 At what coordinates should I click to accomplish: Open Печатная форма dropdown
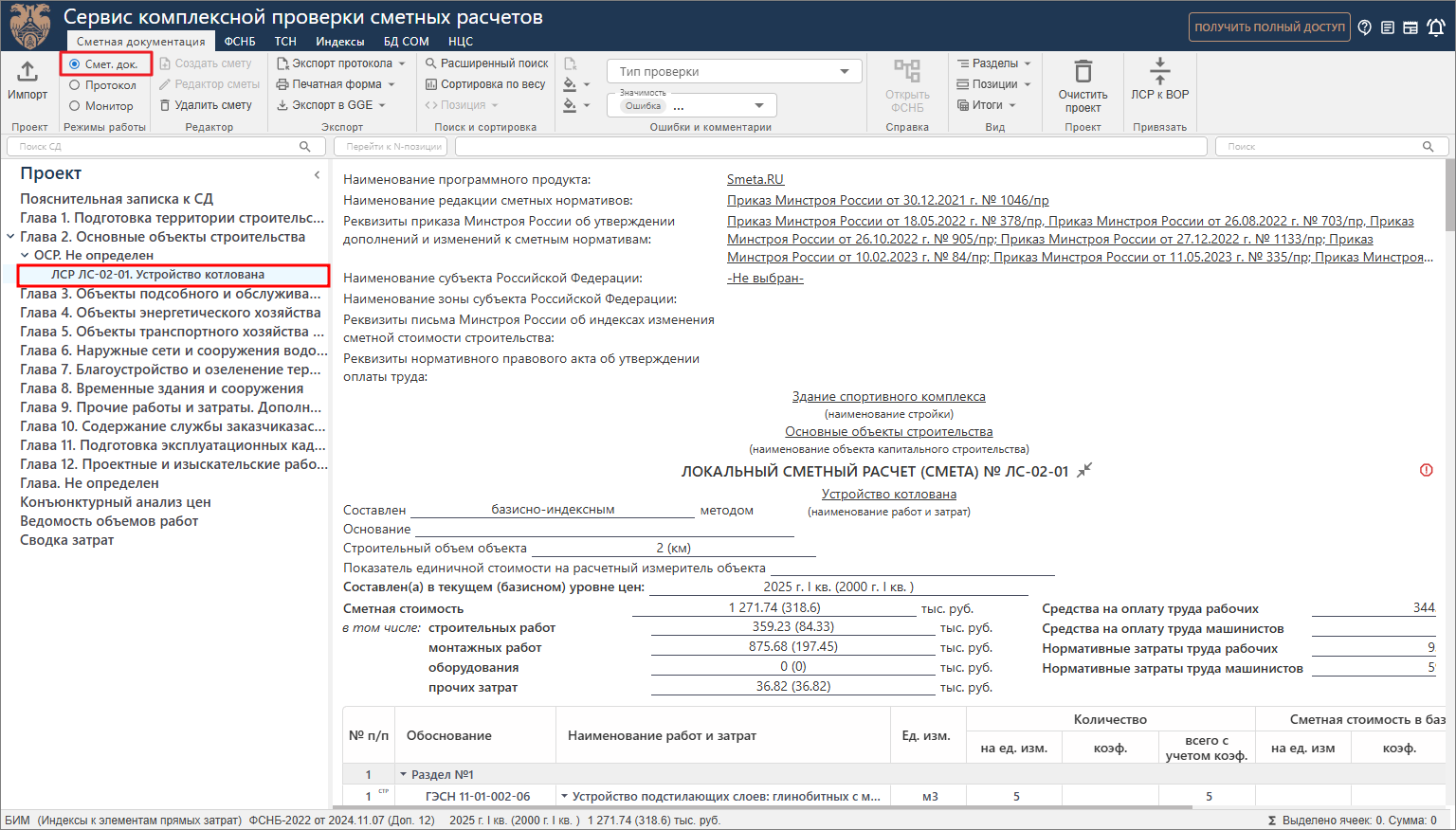tap(336, 84)
